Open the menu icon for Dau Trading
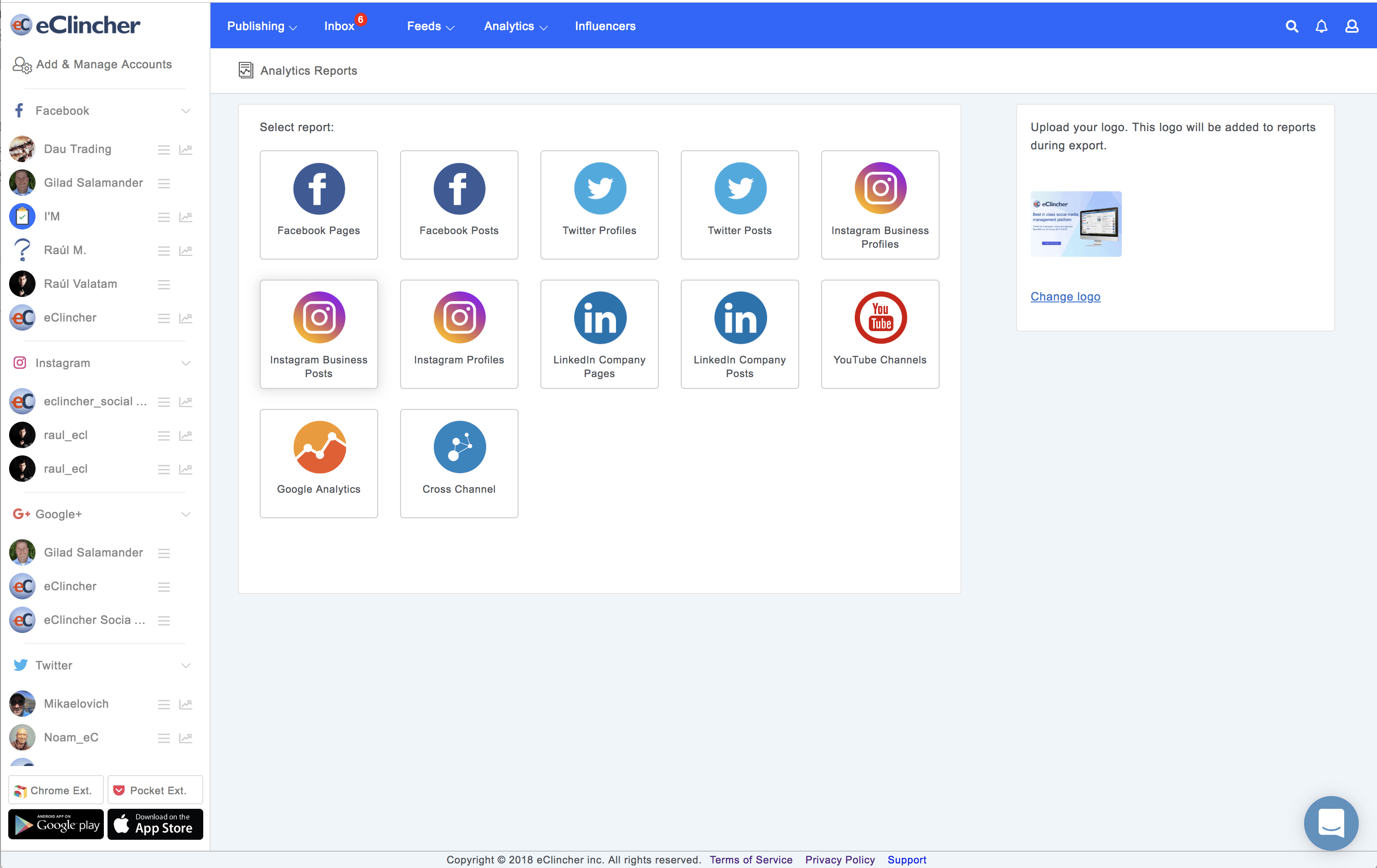This screenshot has height=868, width=1377. pos(164,150)
